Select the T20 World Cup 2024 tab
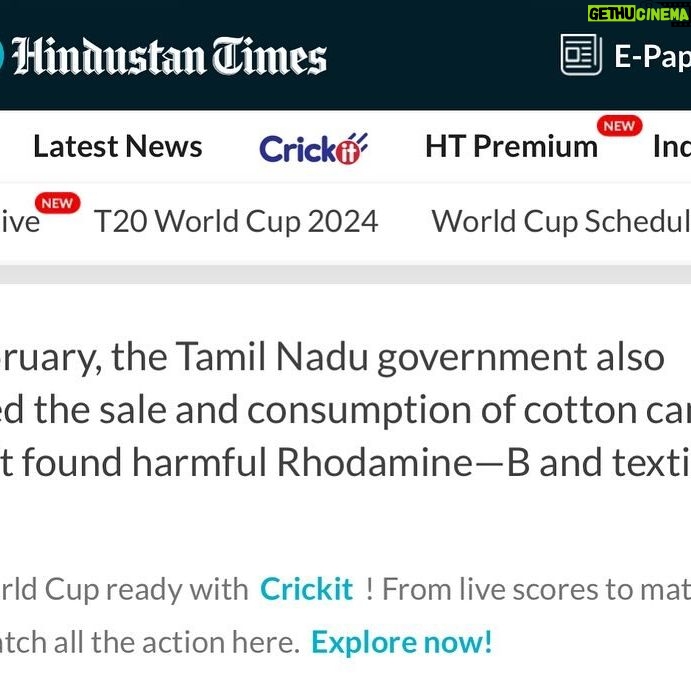The height and width of the screenshot is (691, 691). click(236, 221)
